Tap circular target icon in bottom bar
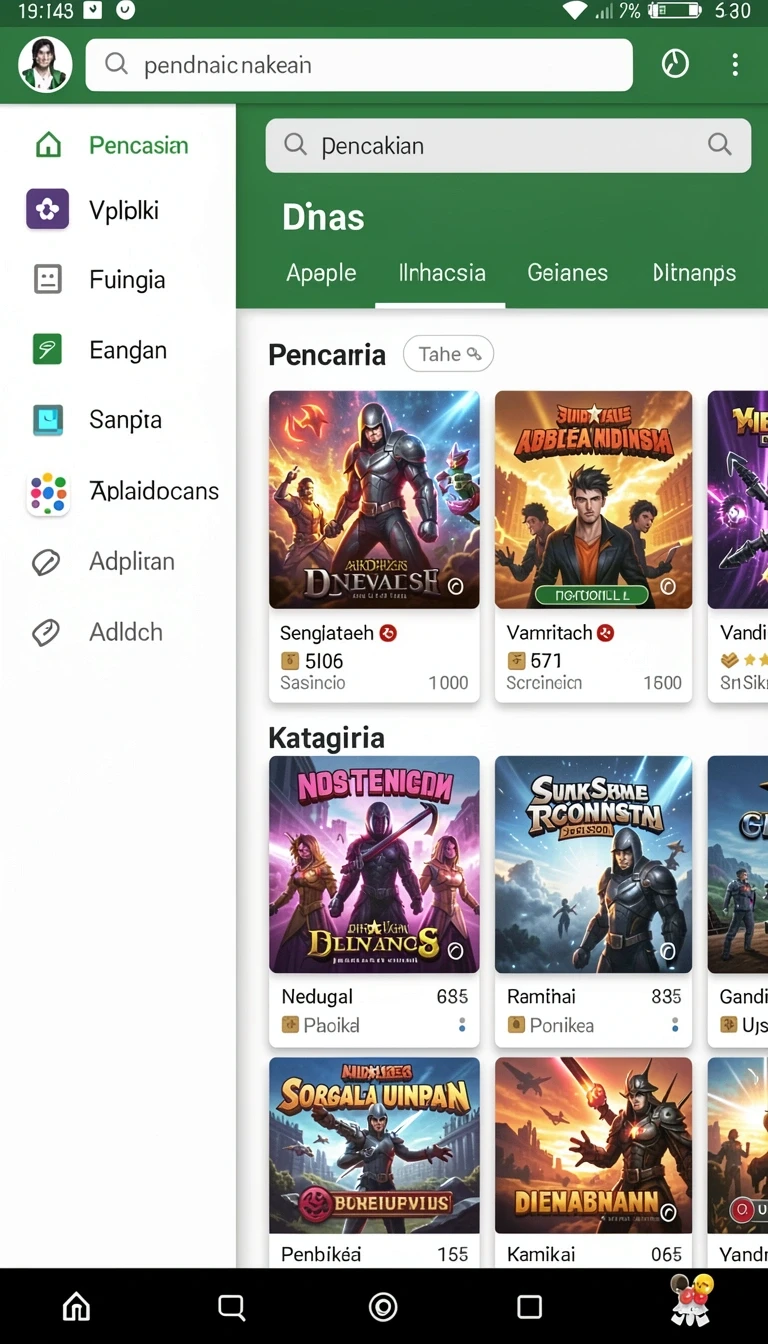This screenshot has width=768, height=1344. [383, 1306]
